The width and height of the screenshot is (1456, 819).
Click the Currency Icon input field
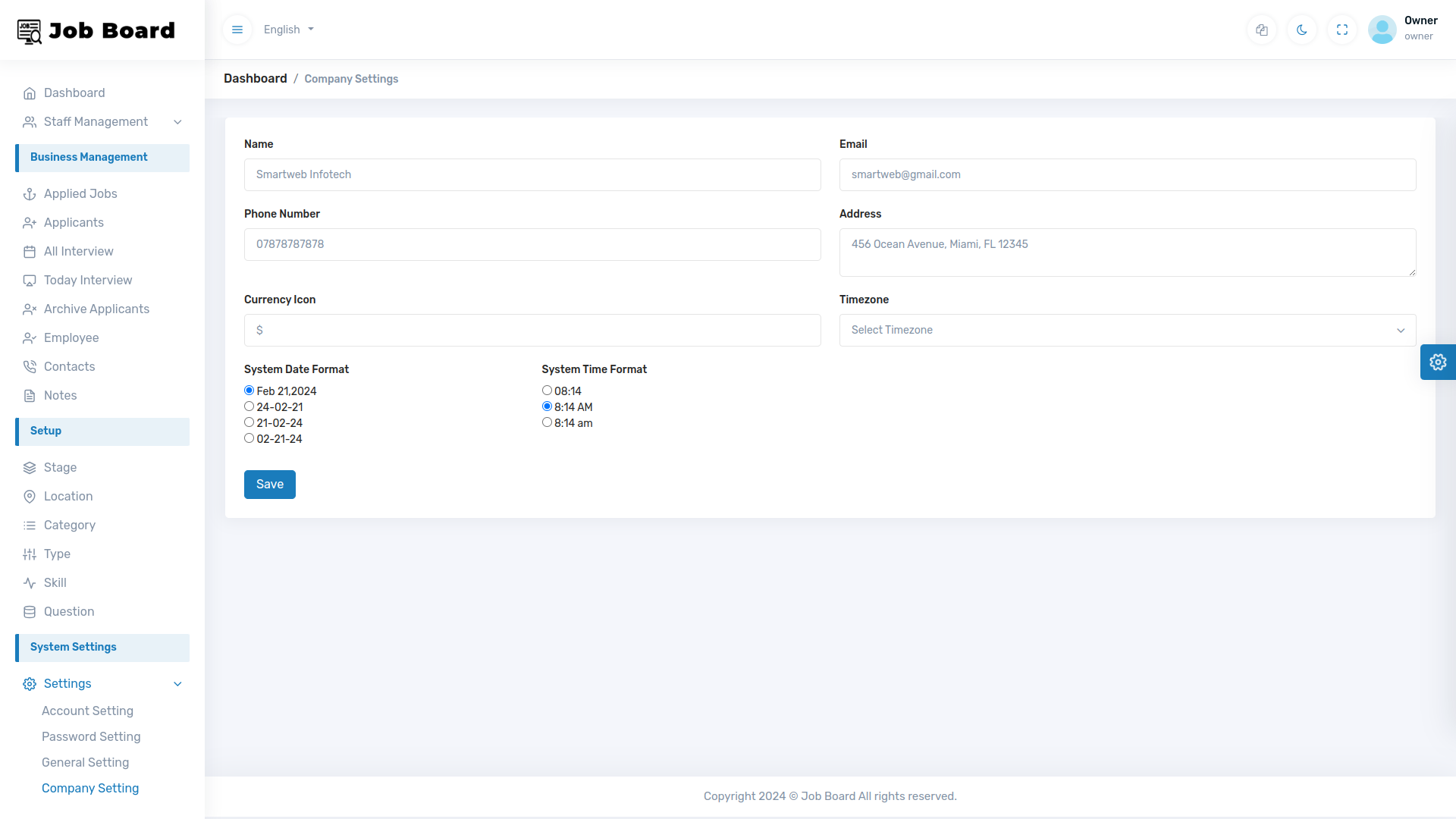[x=532, y=331]
